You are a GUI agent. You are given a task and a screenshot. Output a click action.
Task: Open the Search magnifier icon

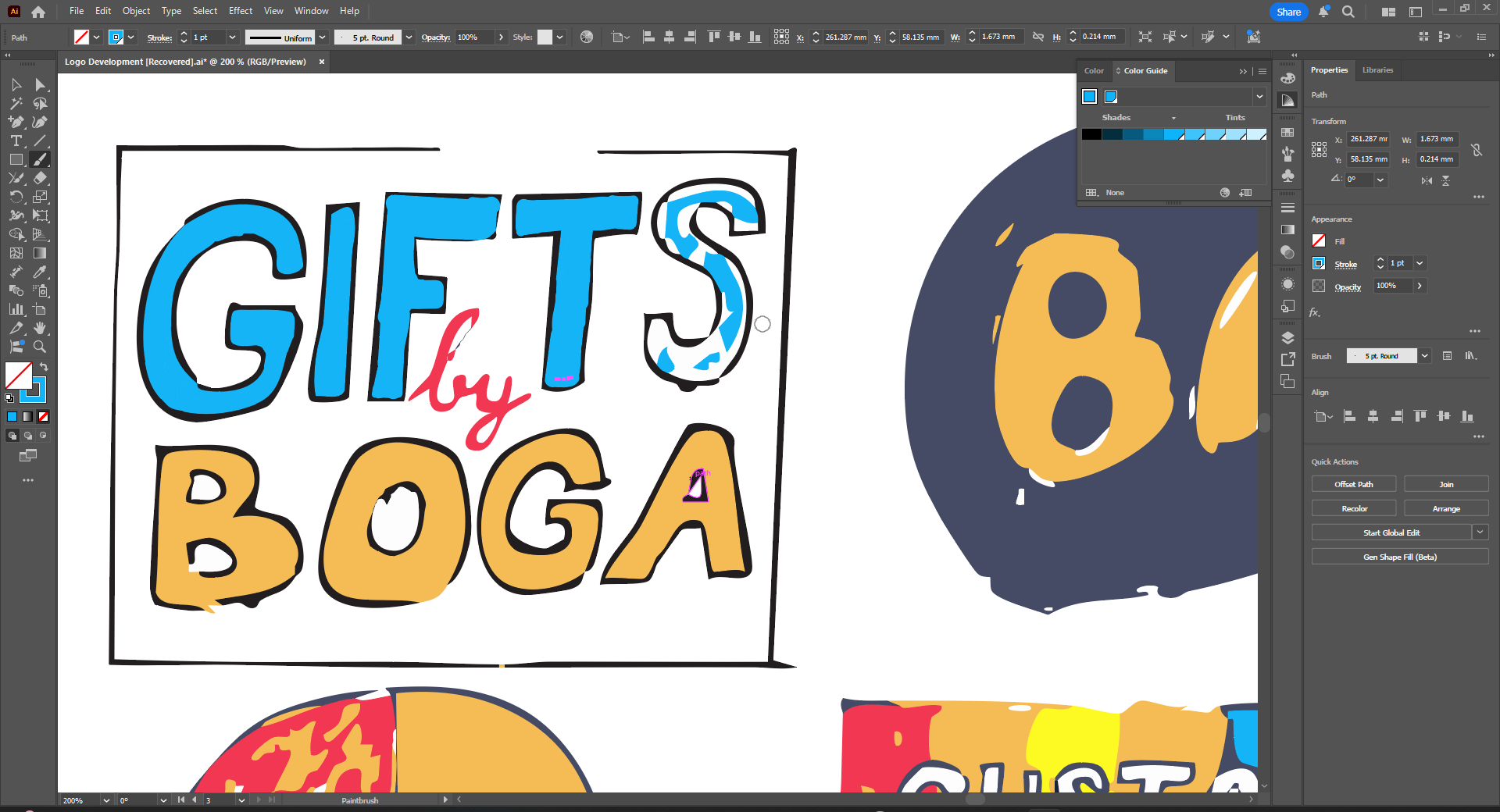click(1348, 12)
